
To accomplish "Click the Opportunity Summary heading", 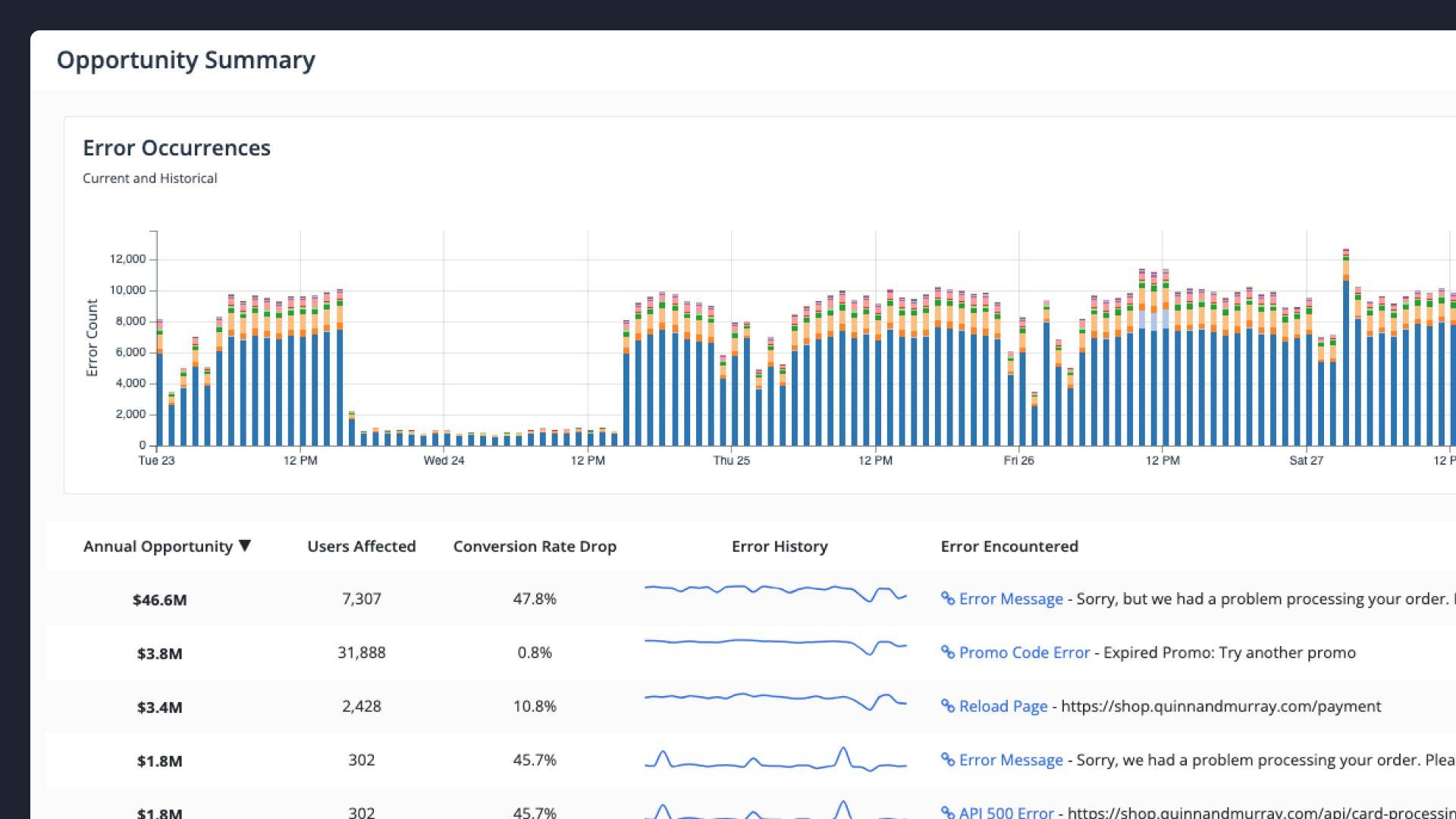I will coord(186,60).
